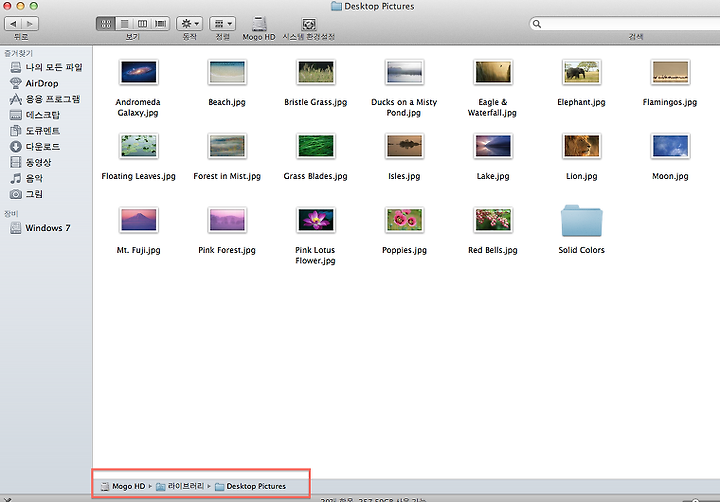
Task: Open Desktop in sidebar
Action: click(35, 115)
